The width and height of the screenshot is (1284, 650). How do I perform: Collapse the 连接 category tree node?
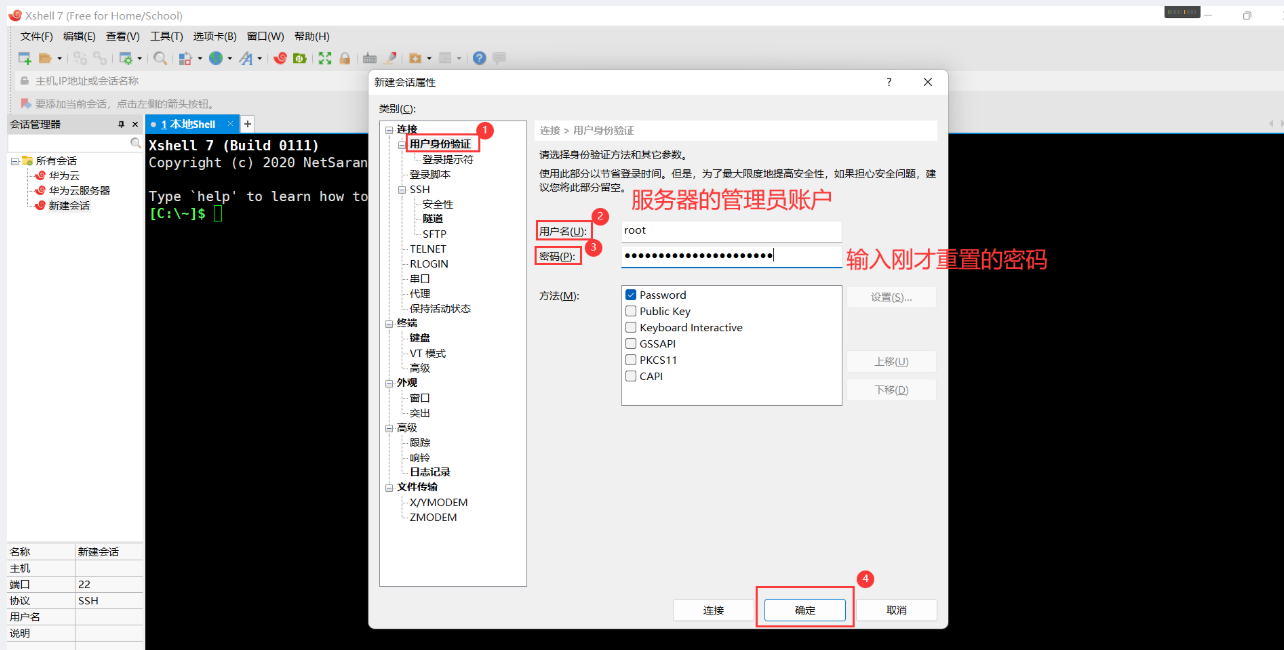(x=389, y=129)
